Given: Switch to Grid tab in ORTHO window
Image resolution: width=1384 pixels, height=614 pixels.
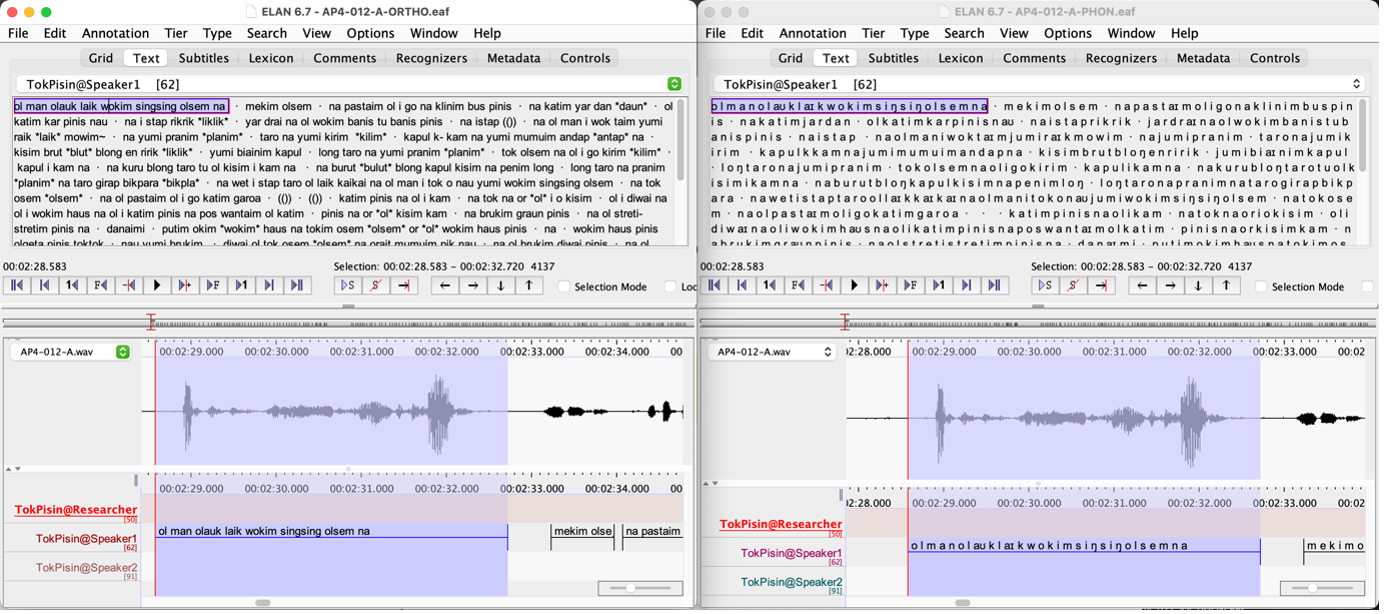Looking at the screenshot, I should pyautogui.click(x=101, y=58).
